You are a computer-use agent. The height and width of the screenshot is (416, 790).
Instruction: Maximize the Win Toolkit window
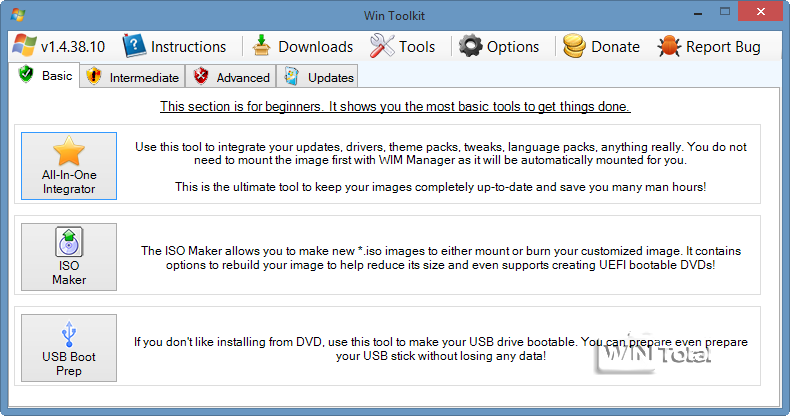[x=725, y=12]
